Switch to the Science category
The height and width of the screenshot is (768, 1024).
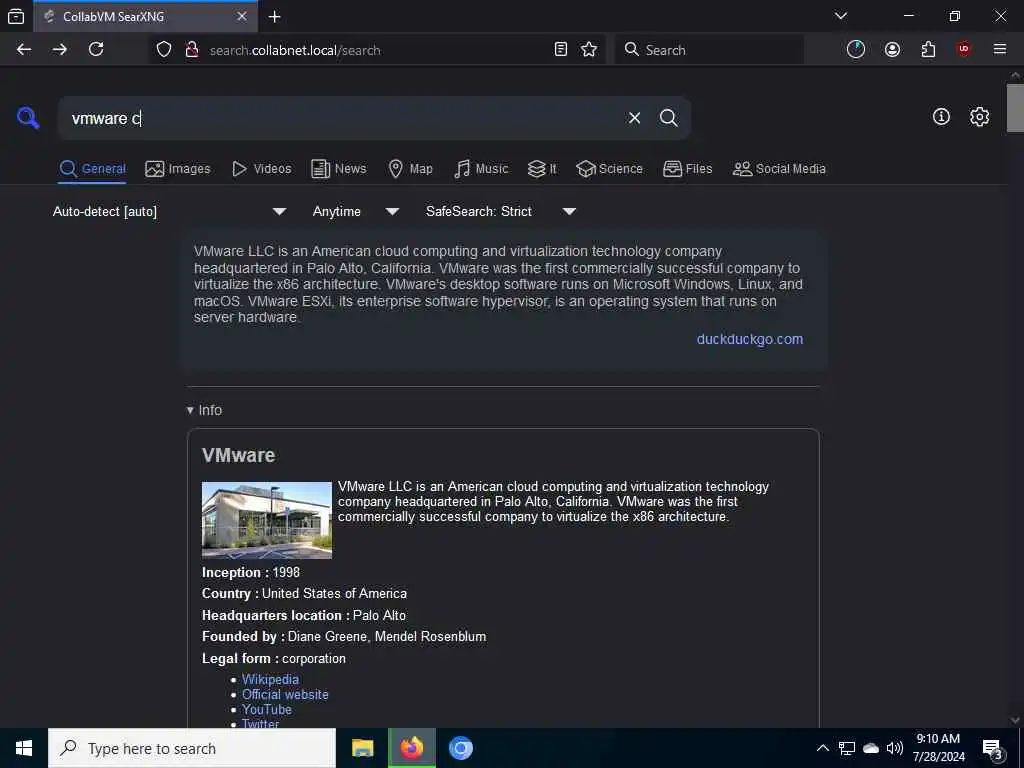(x=609, y=169)
